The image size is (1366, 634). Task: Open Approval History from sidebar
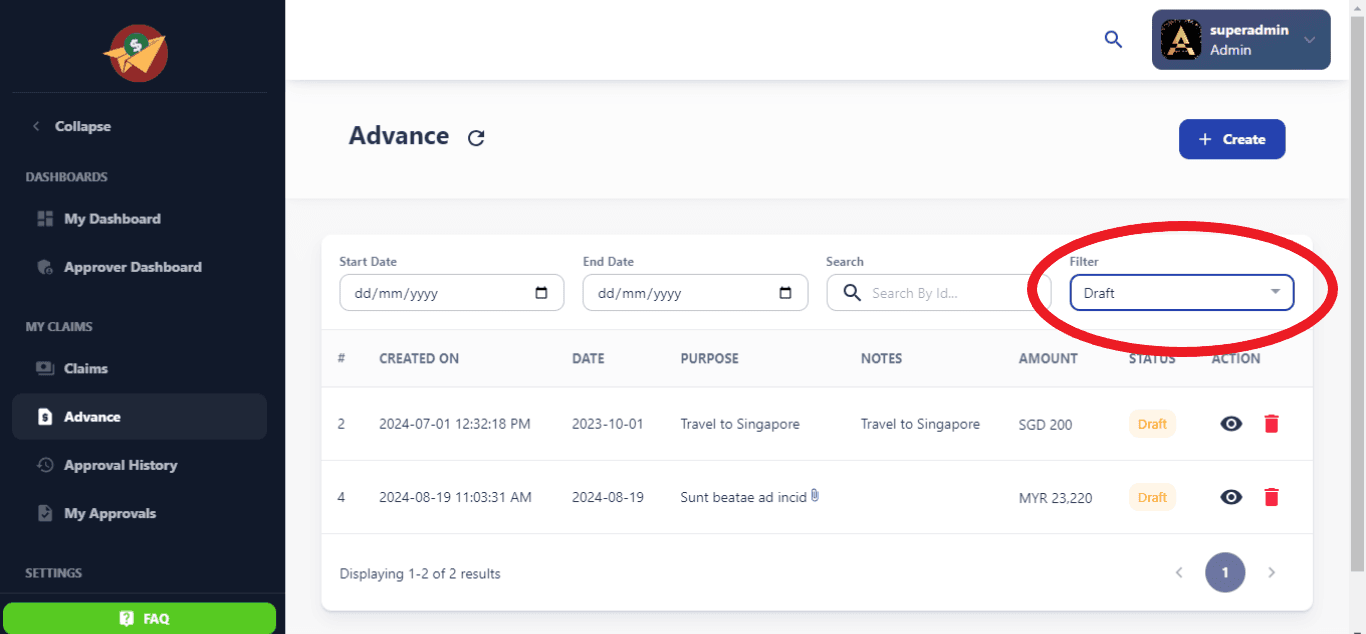120,465
